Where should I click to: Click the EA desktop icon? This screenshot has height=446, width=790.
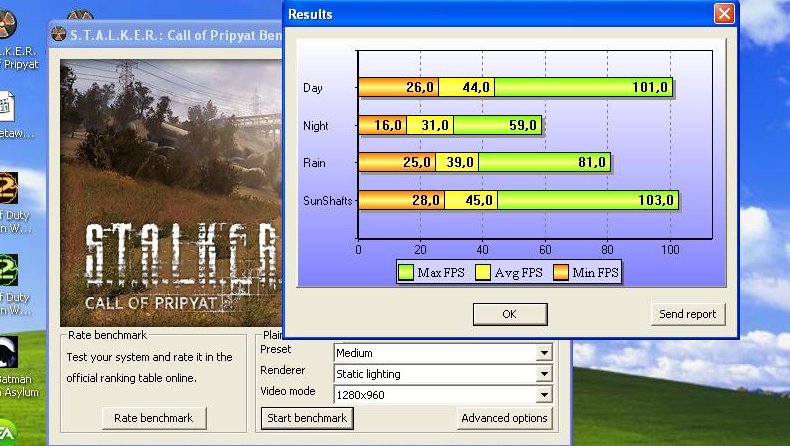[8, 433]
